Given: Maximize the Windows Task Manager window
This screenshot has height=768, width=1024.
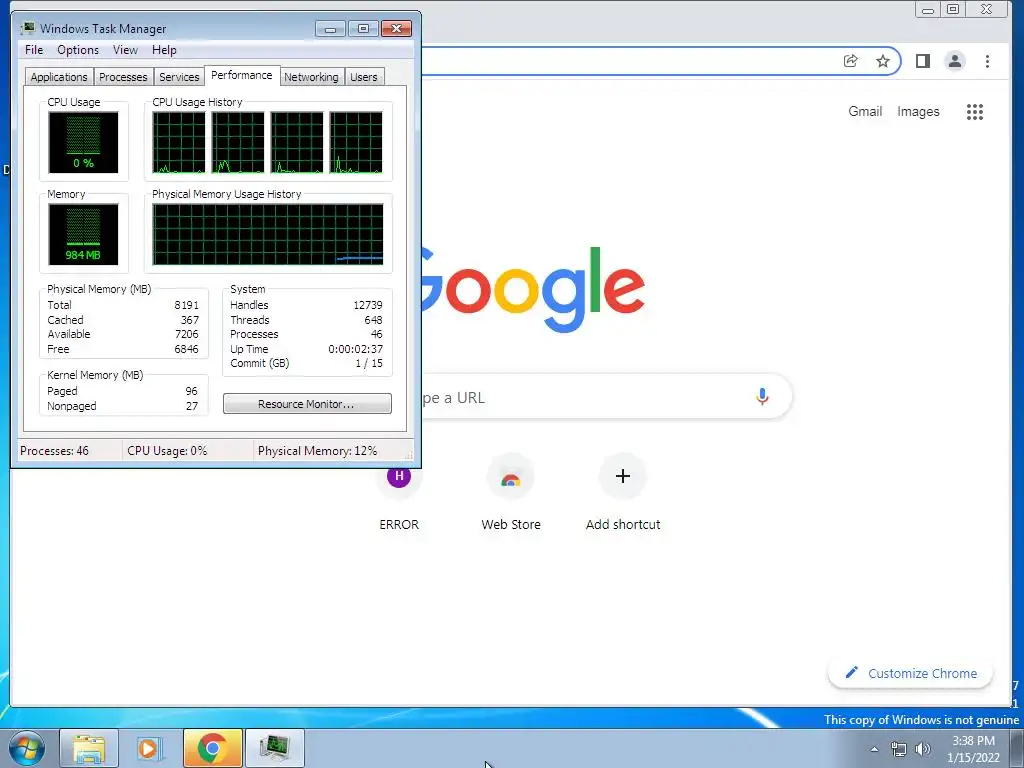Looking at the screenshot, I should 363,29.
